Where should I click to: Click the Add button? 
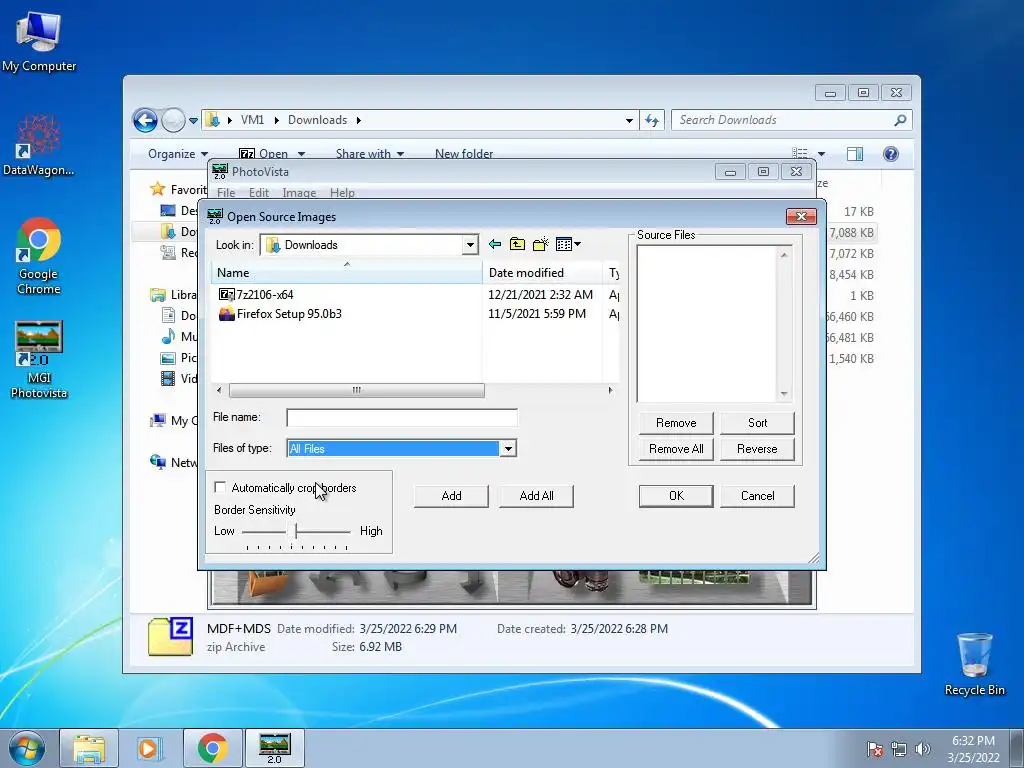click(451, 496)
